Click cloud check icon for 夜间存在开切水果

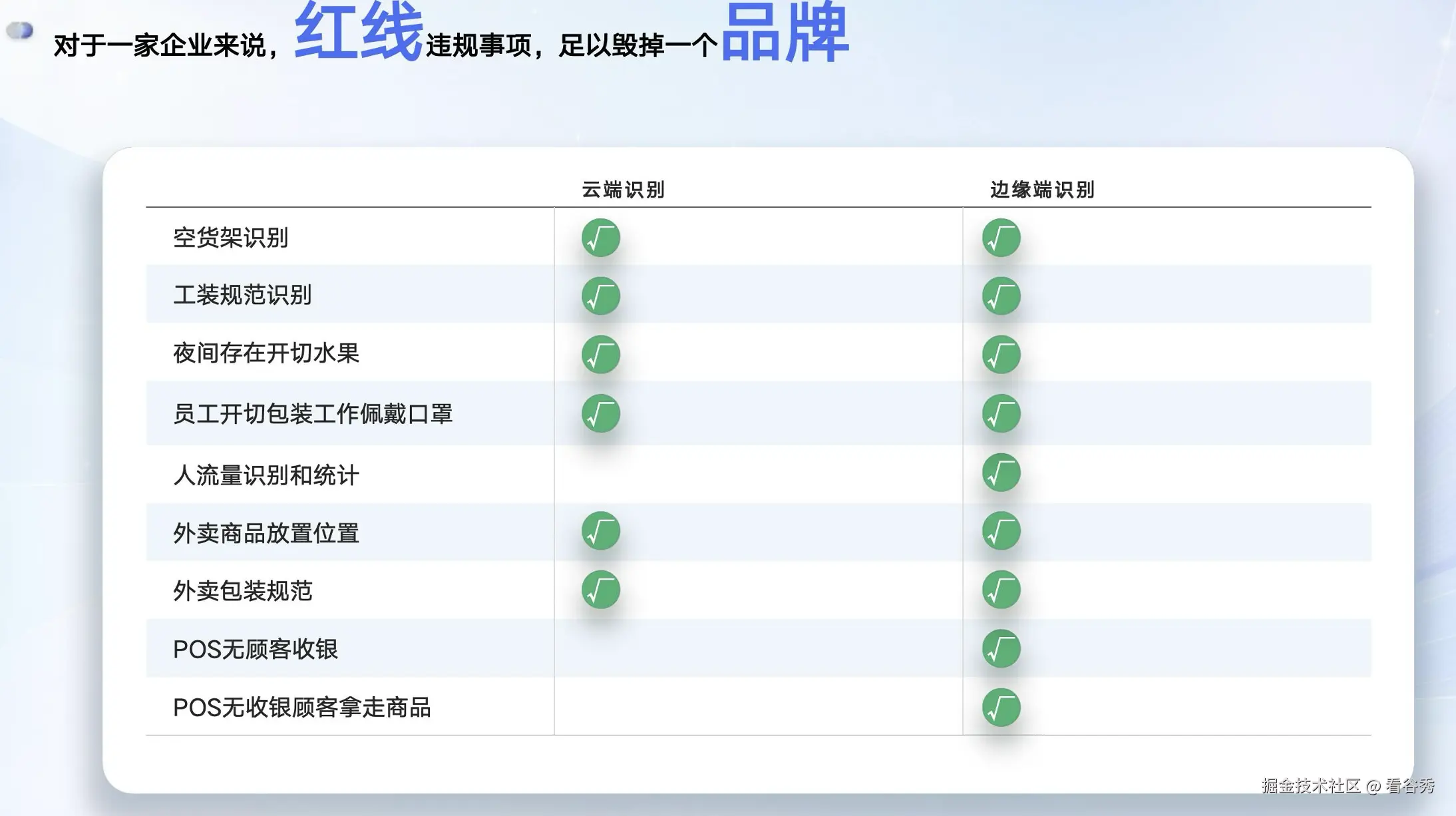[601, 354]
